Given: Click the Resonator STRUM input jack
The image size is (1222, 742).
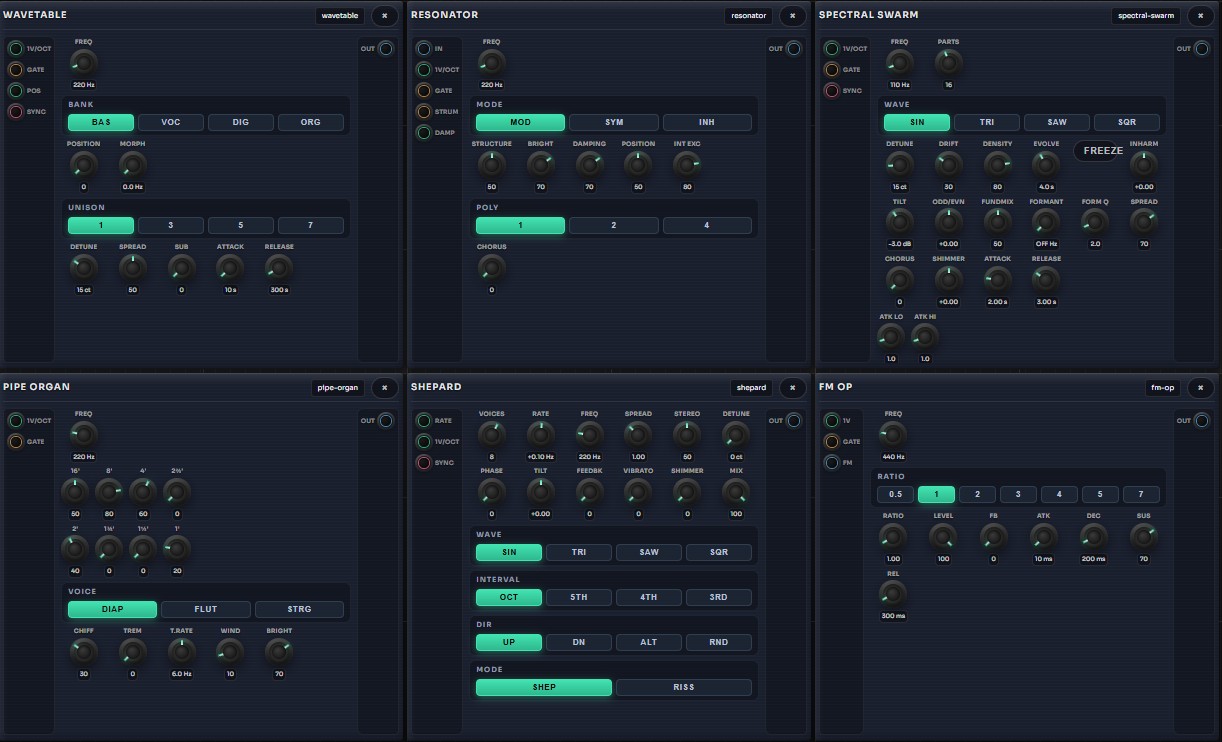Looking at the screenshot, I should [424, 112].
